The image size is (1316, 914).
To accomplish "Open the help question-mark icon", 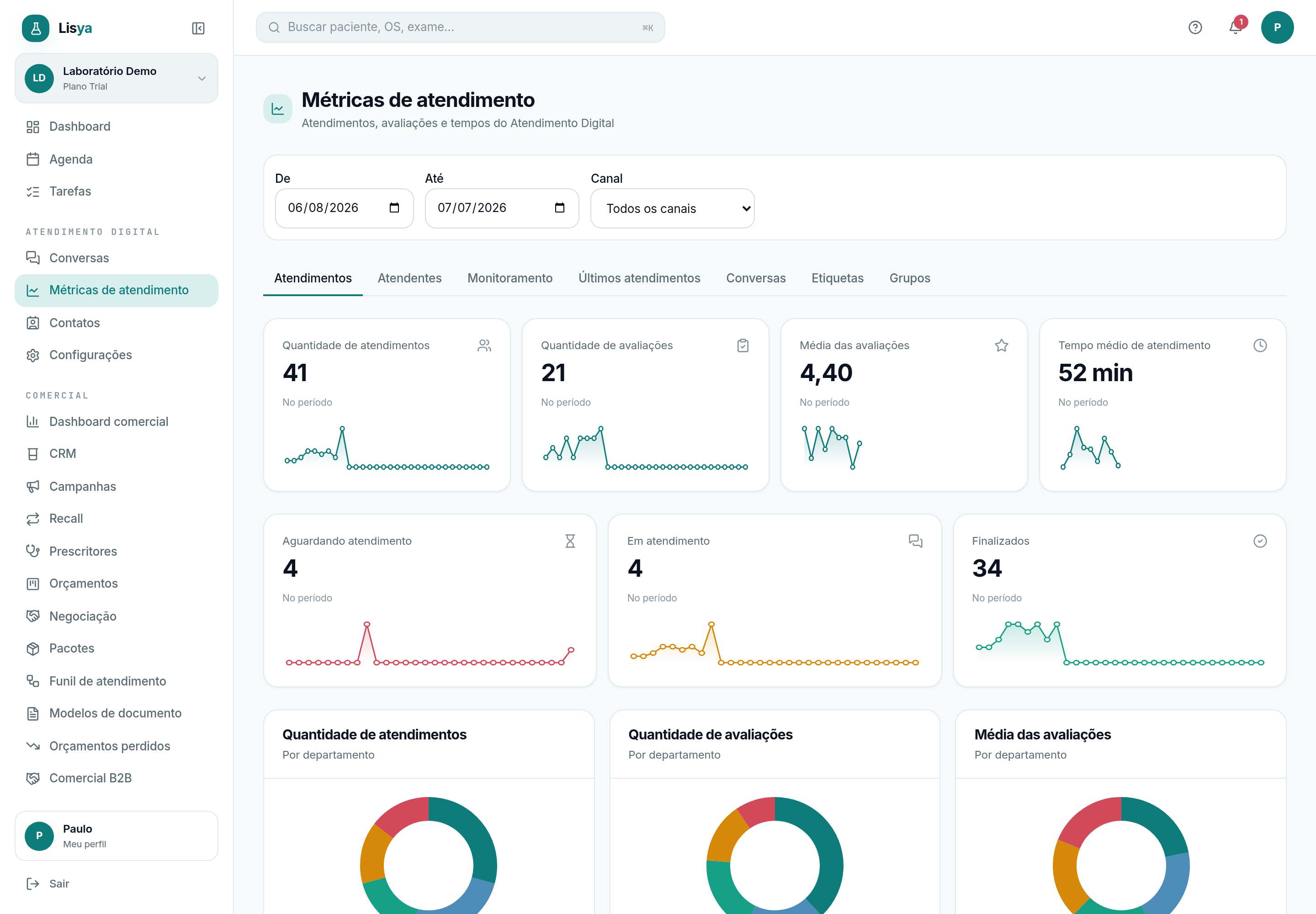I will pyautogui.click(x=1195, y=27).
